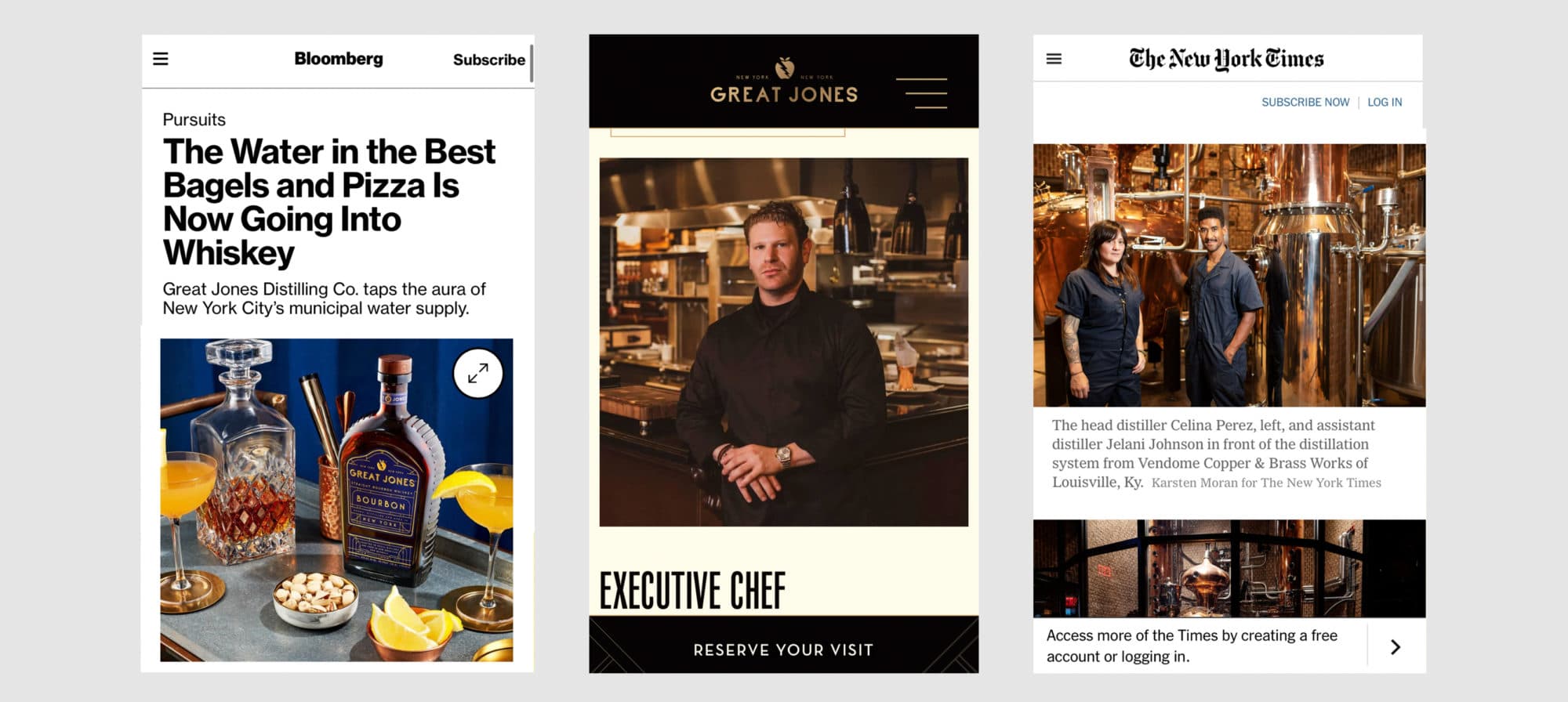Click the Bloomberg logo
The height and width of the screenshot is (702, 1568).
[x=339, y=59]
